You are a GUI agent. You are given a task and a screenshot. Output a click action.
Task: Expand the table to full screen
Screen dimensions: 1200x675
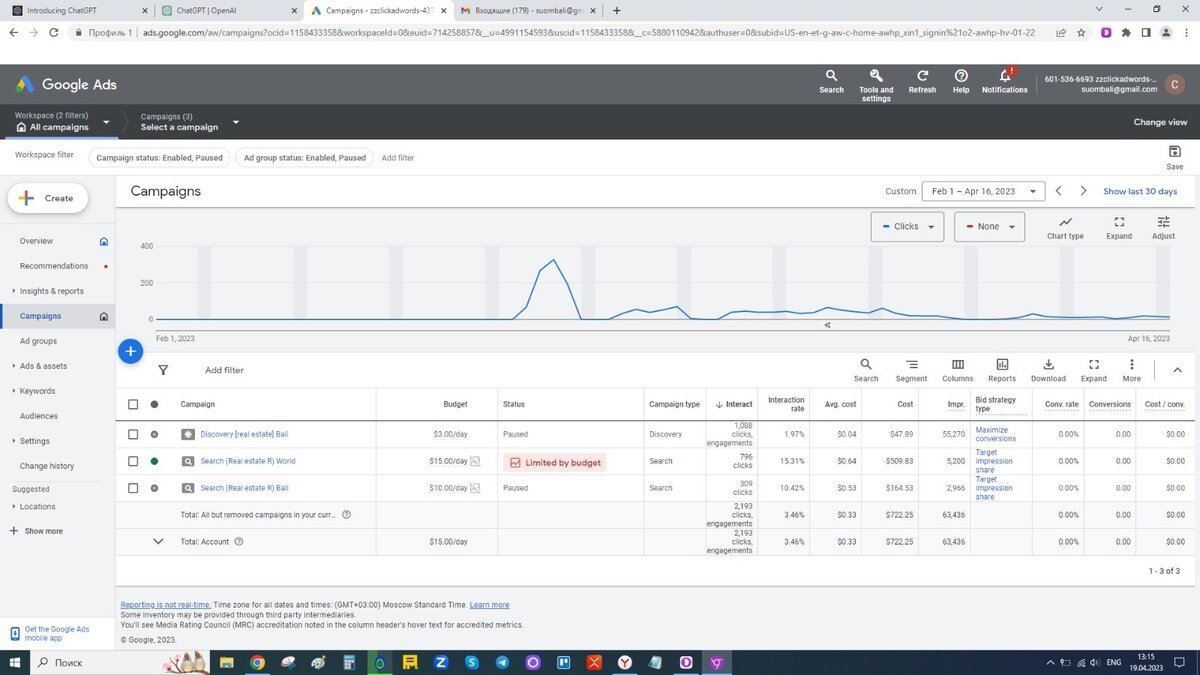(1094, 370)
